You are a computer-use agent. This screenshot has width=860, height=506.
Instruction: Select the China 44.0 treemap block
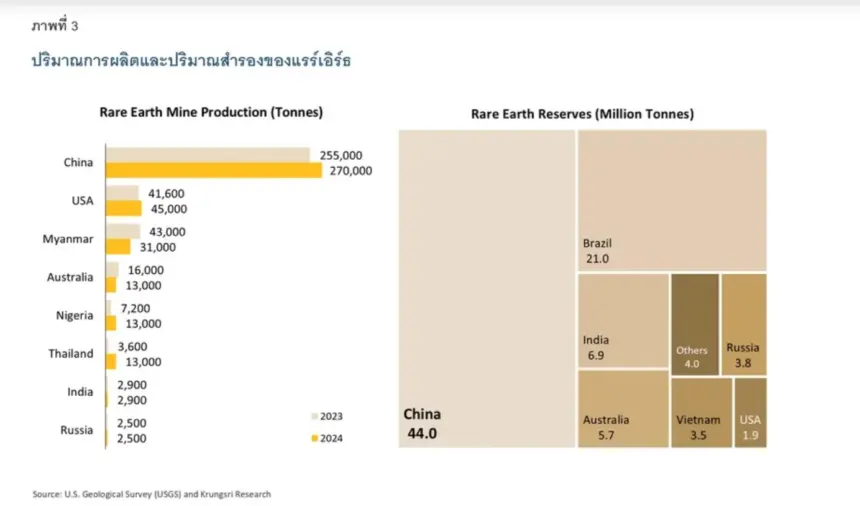point(486,289)
